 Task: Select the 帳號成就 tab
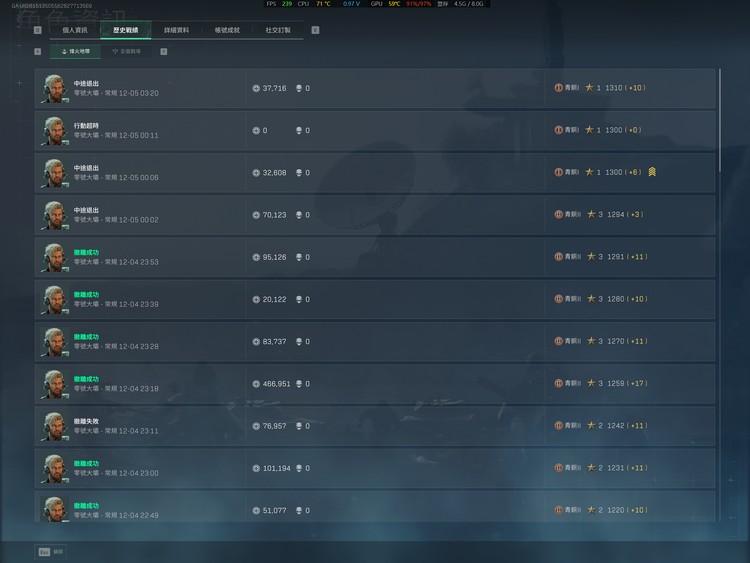(x=227, y=30)
